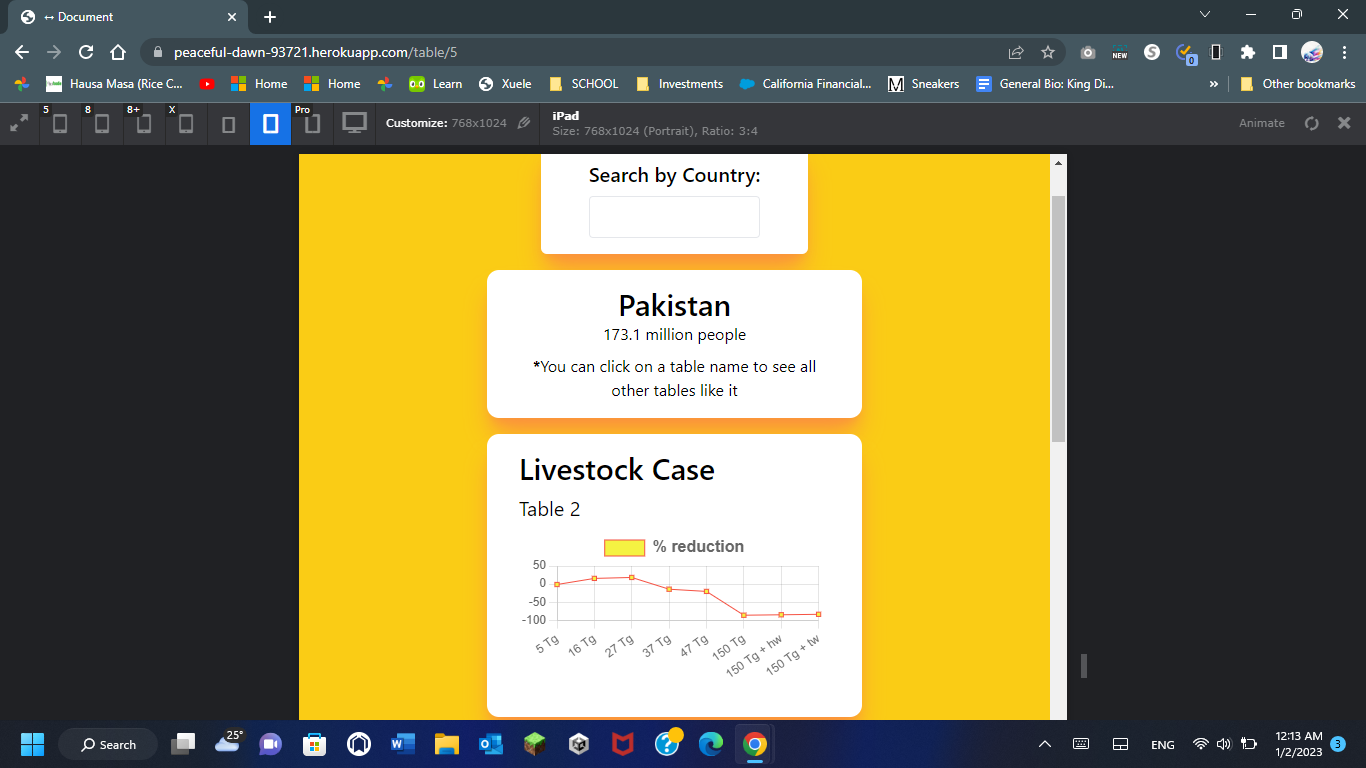Click the 150 Tg data point on chart
1366x768 pixels.
pyautogui.click(x=743, y=615)
